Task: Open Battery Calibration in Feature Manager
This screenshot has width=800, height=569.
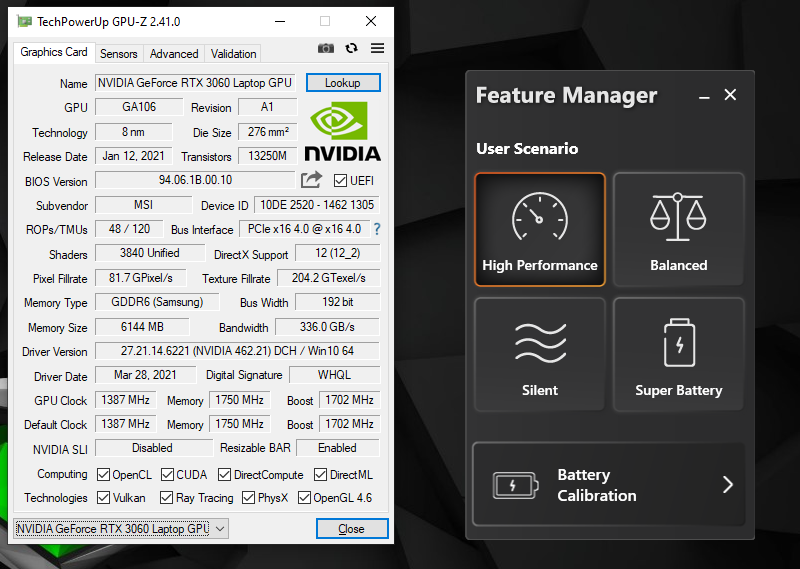Action: [x=609, y=484]
